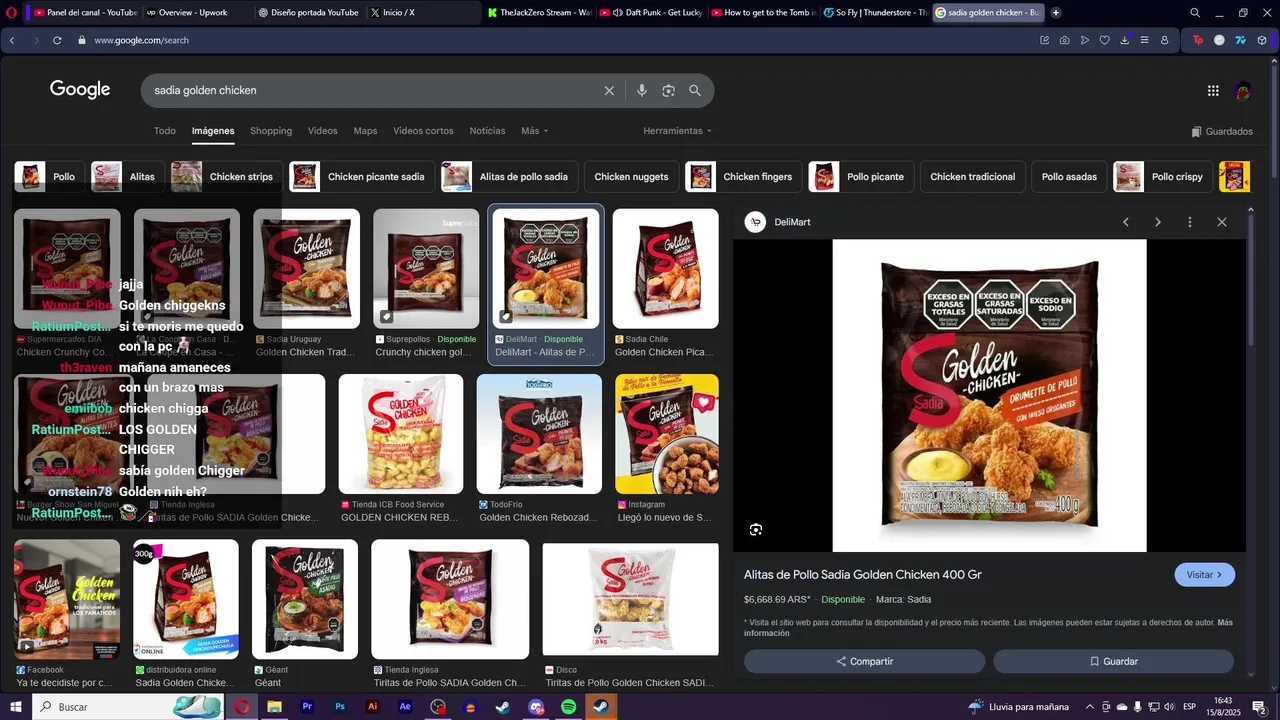Run the search with the magnifier icon
1280x720 pixels.
pyautogui.click(x=695, y=90)
